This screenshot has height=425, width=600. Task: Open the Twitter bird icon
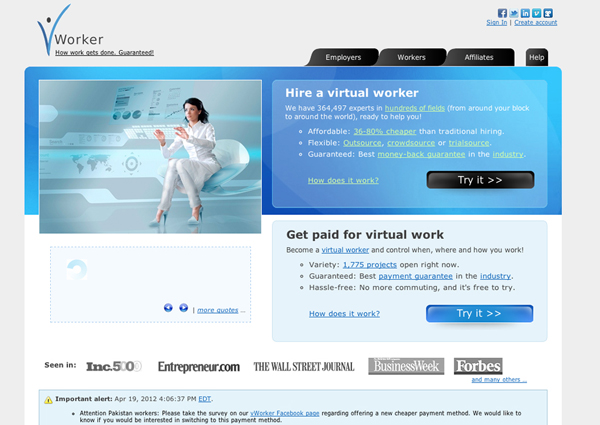[514, 13]
